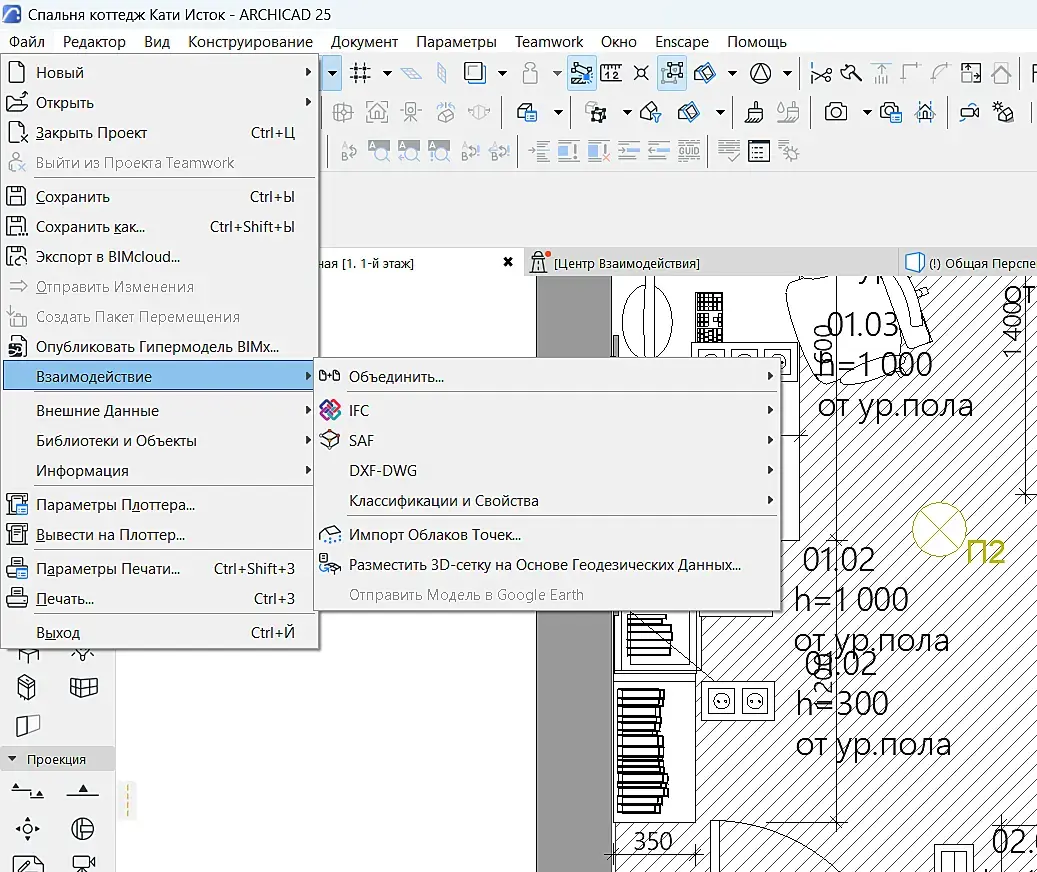Open the Конструирование menu

click(250, 42)
